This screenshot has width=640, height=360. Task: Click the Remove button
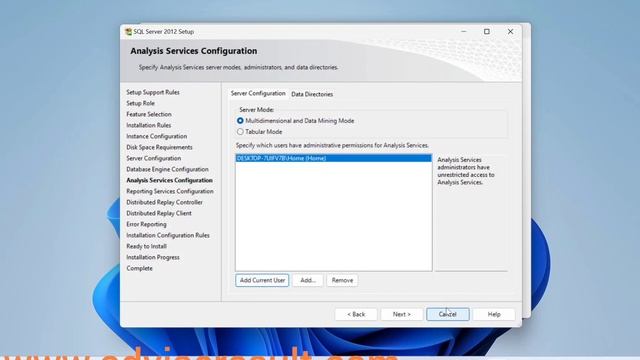(x=342, y=280)
